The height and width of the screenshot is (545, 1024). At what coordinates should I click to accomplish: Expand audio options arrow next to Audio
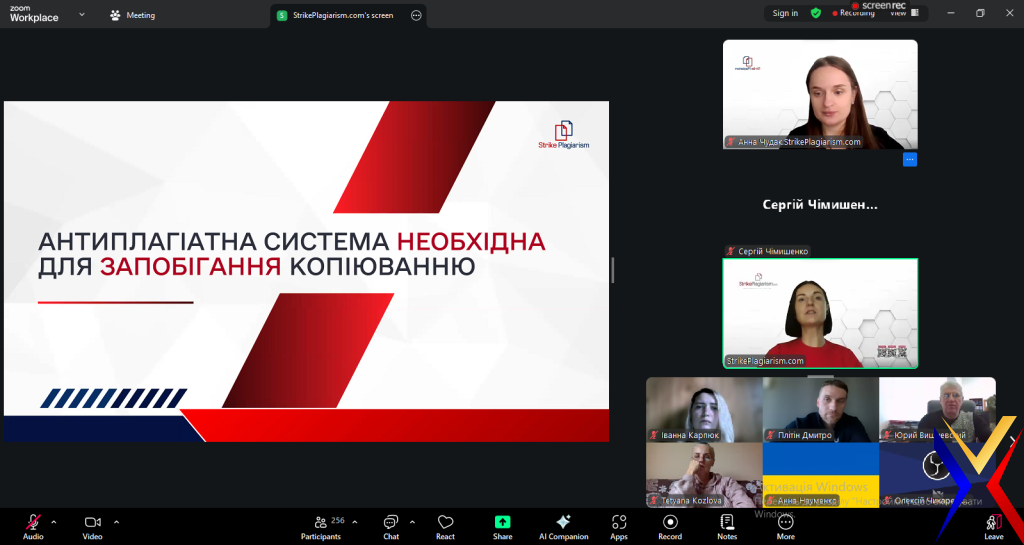tap(54, 521)
